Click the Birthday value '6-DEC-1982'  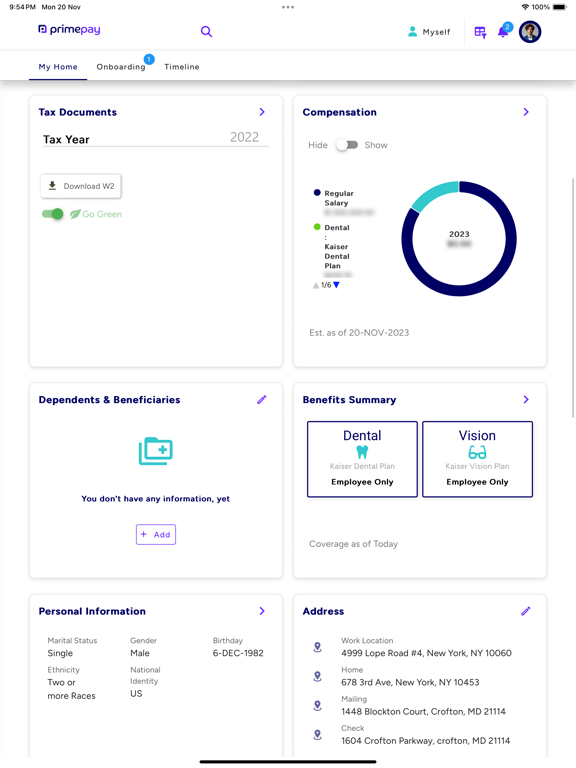coord(238,653)
